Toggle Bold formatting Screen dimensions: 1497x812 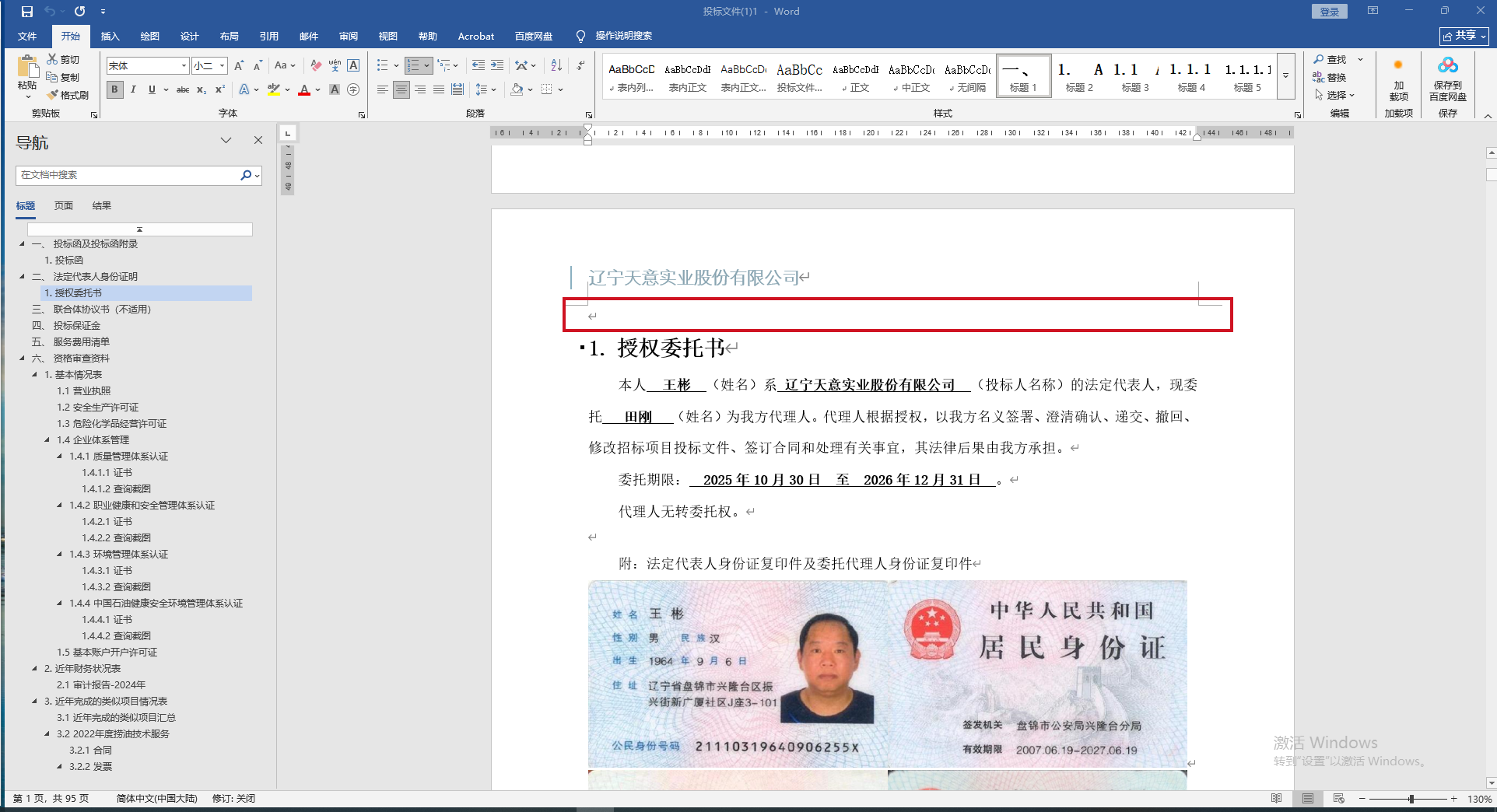[114, 90]
